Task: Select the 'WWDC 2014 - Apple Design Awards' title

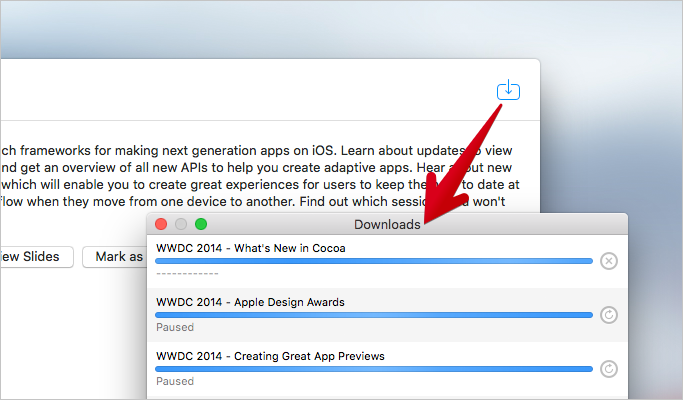Action: [x=250, y=302]
